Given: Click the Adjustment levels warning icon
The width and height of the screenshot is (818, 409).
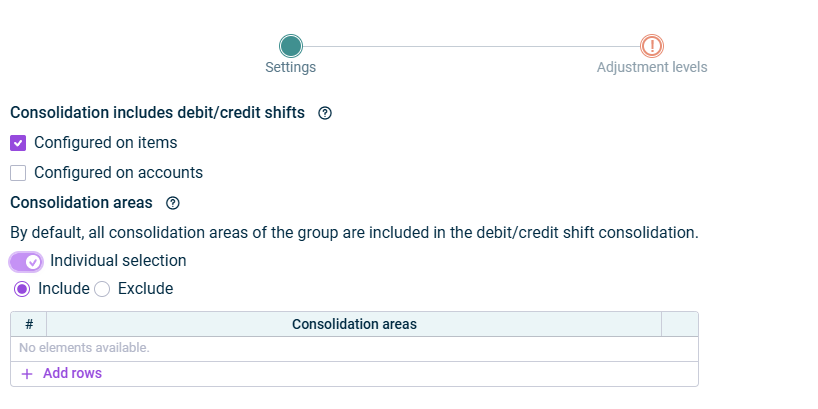Looking at the screenshot, I should pos(652,46).
